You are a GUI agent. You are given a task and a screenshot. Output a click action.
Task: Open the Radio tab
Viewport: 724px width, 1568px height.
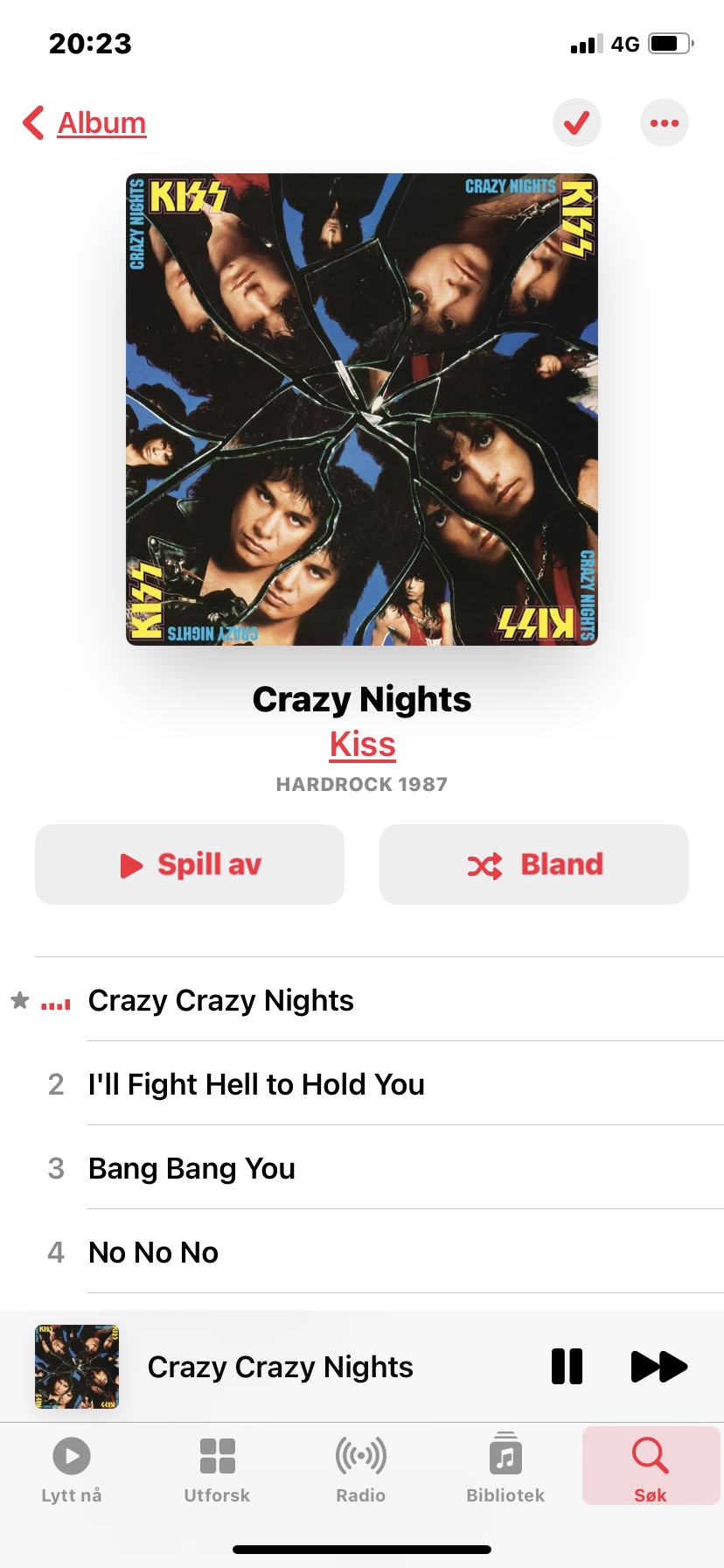click(361, 1470)
